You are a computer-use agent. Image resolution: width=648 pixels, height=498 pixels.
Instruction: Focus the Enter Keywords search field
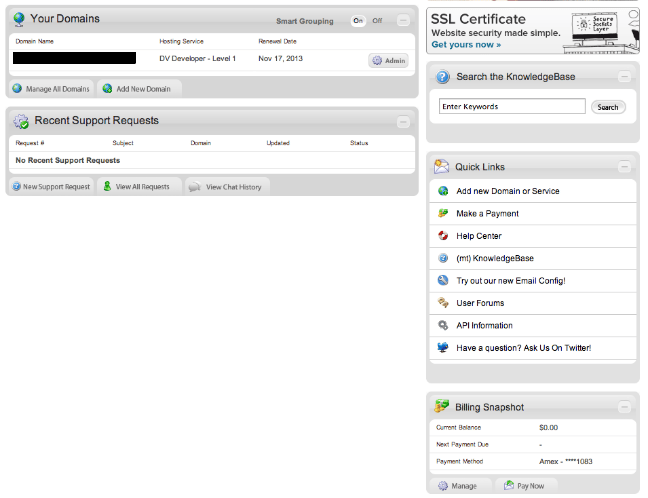click(512, 106)
